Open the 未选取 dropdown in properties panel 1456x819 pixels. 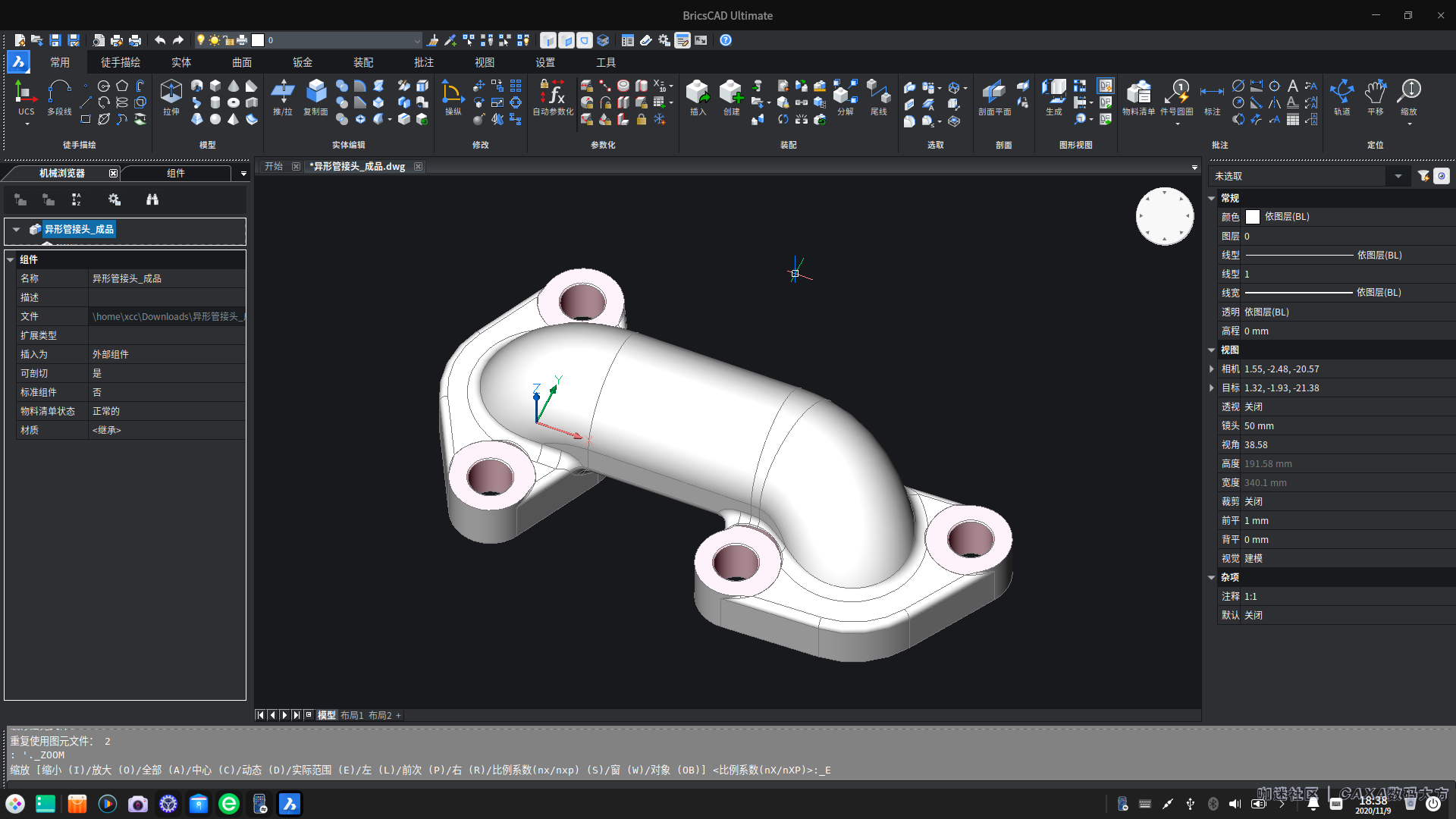(x=1399, y=175)
